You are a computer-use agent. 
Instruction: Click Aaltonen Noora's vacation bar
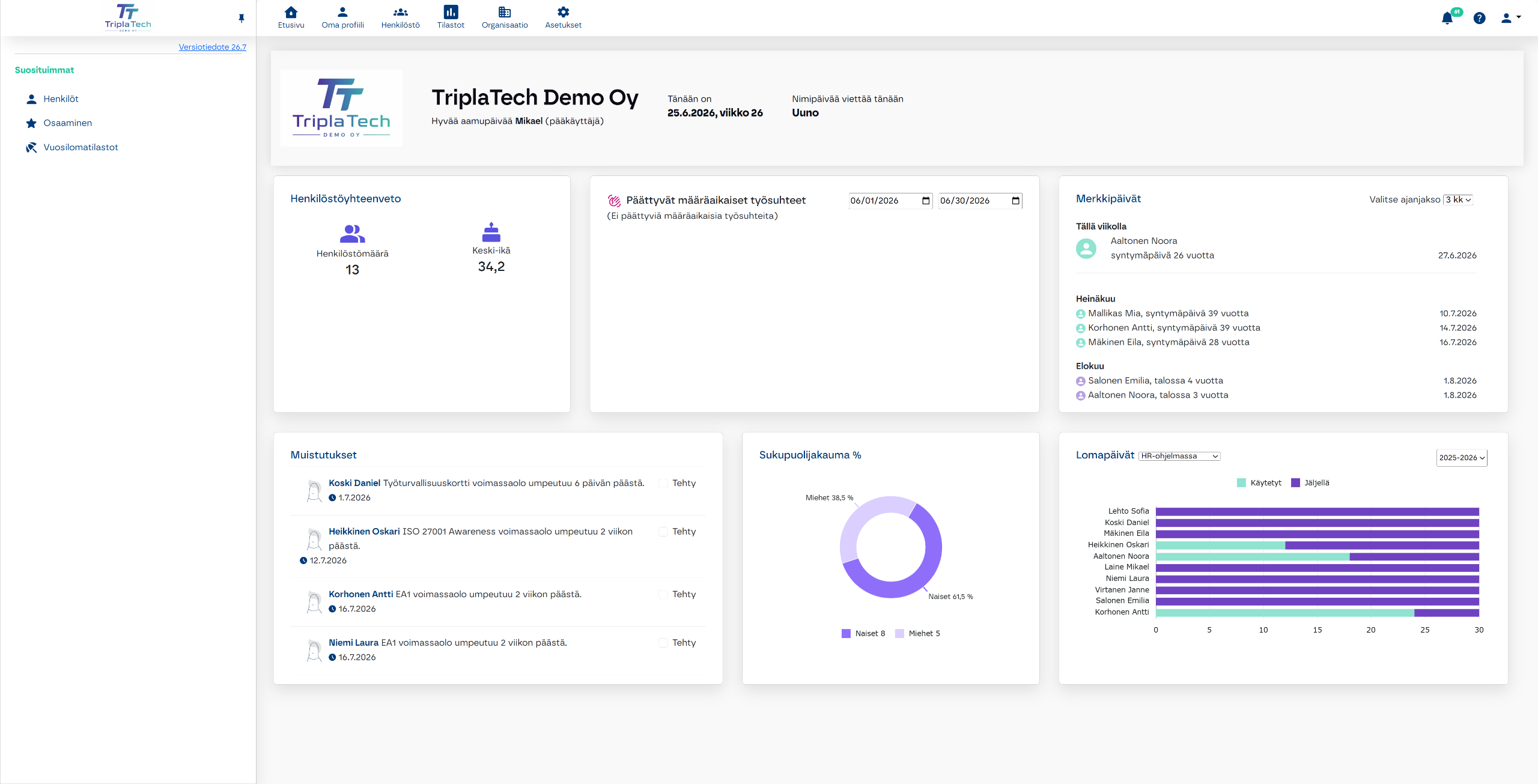(1317, 557)
